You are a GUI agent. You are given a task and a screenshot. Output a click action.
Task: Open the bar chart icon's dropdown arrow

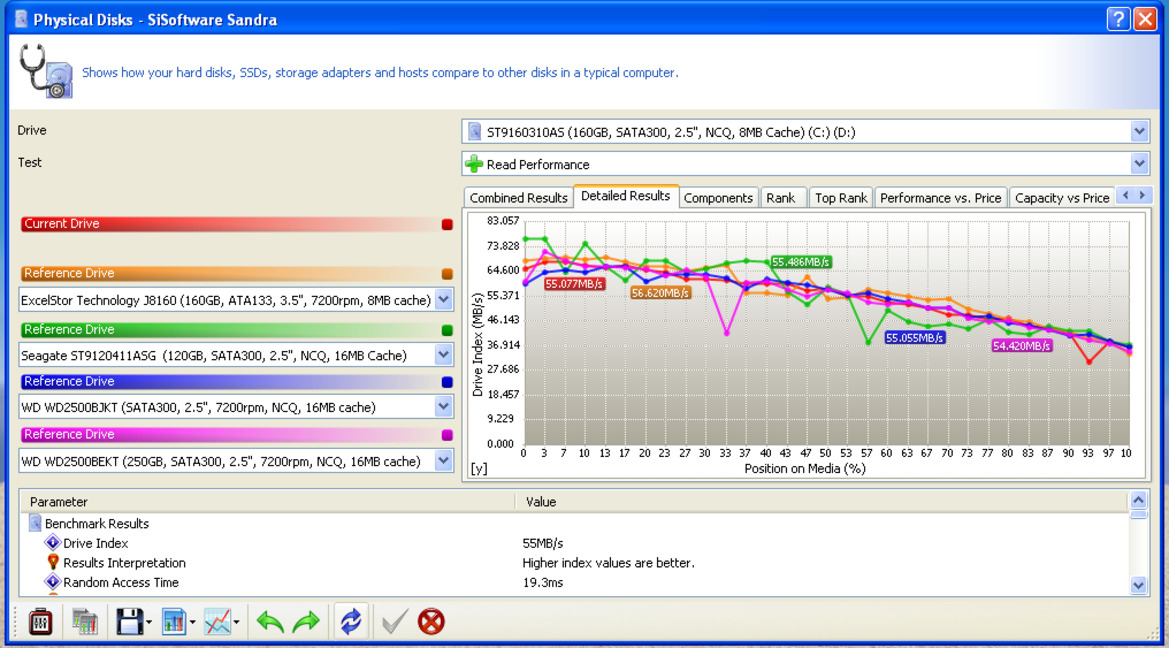(x=192, y=621)
